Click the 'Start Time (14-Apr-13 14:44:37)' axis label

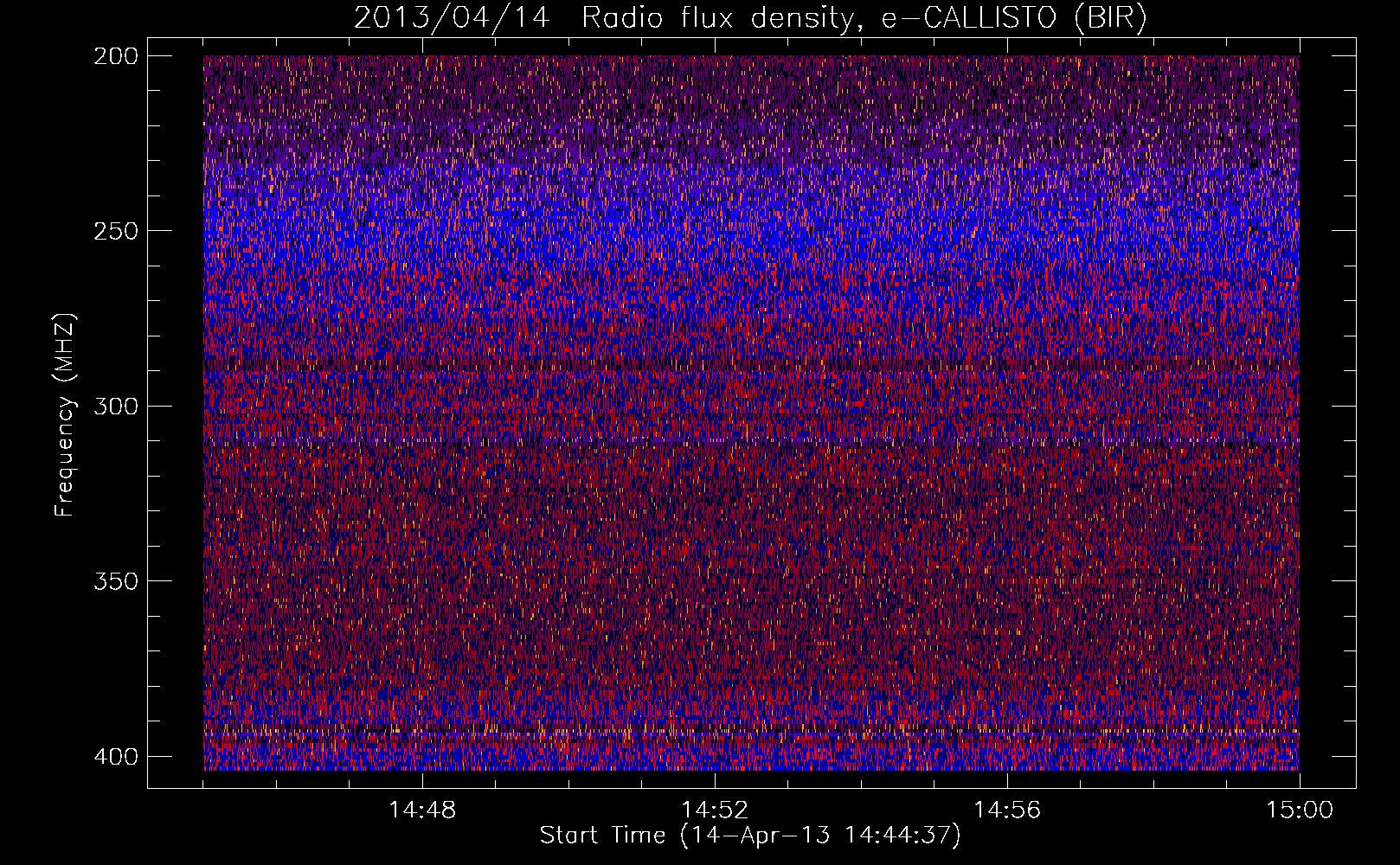point(750,836)
